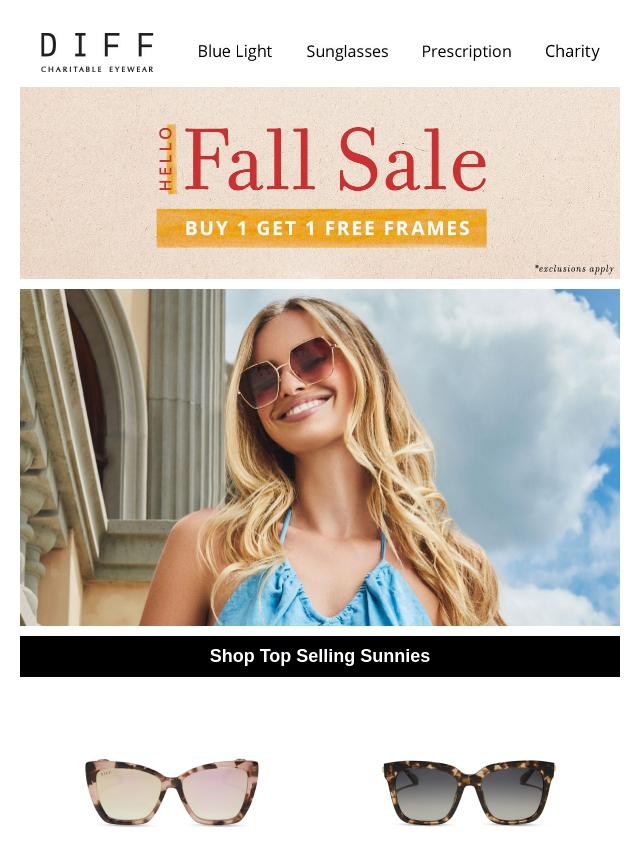Click the exclusions apply fine print
This screenshot has width=640, height=854.
[x=574, y=269]
